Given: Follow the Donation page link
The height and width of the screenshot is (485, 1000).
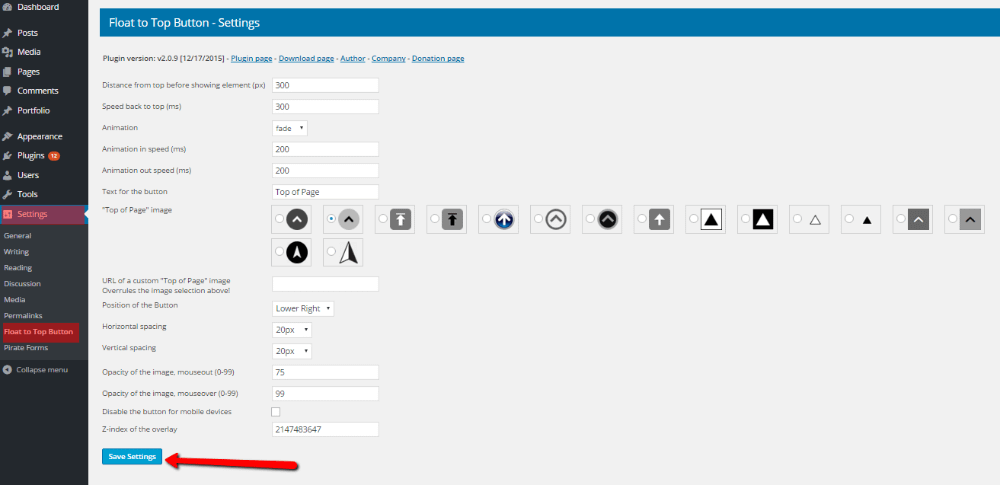Looking at the screenshot, I should pos(438,59).
